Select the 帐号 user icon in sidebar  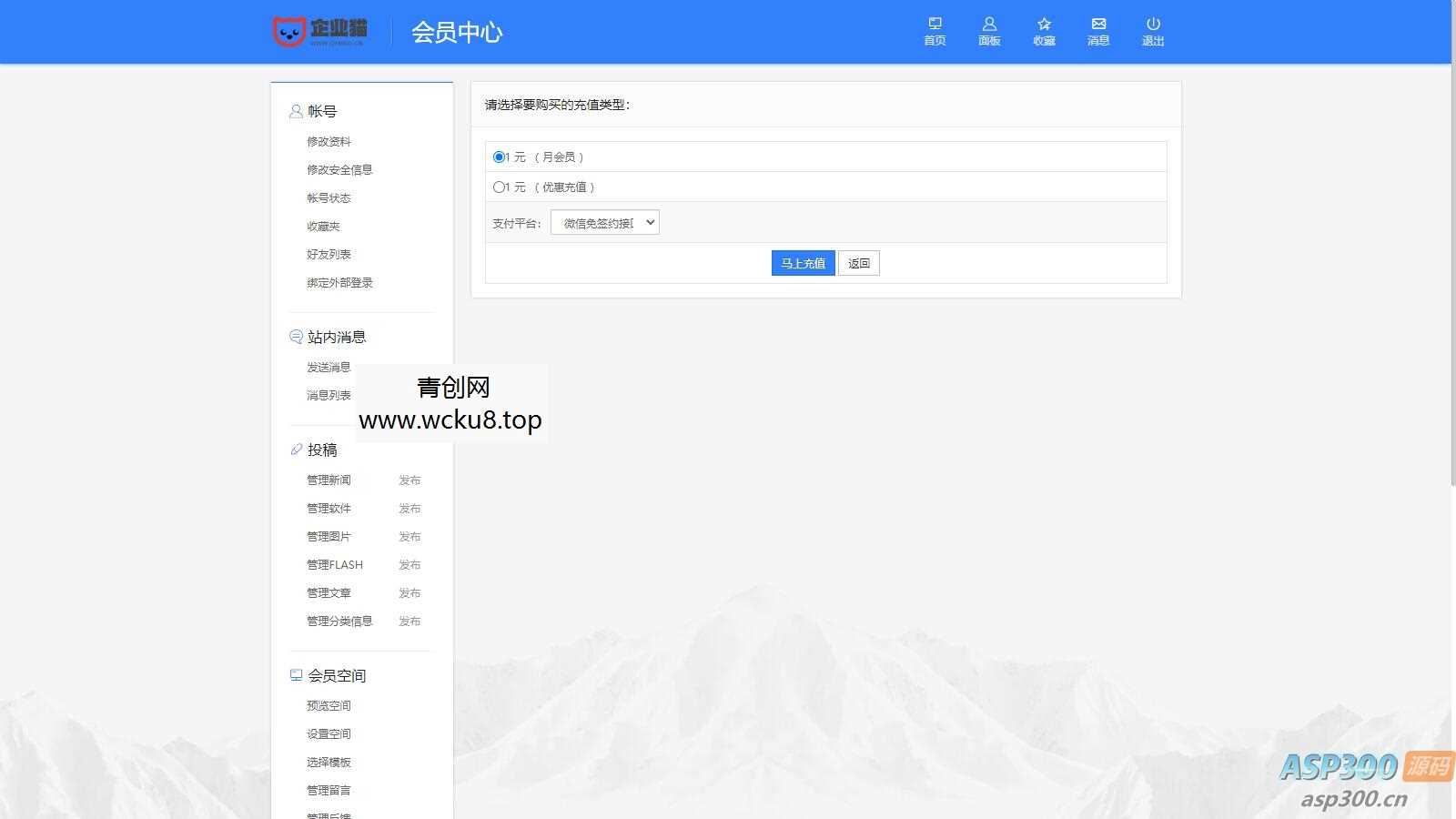point(295,110)
